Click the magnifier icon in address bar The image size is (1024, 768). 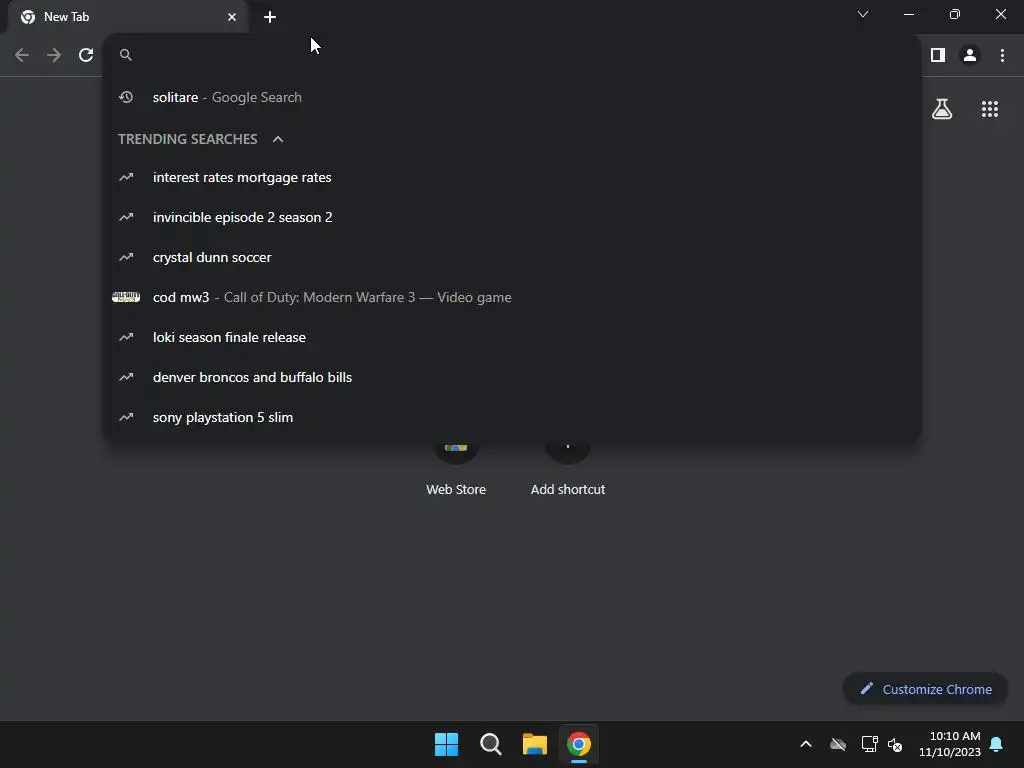[x=126, y=55]
